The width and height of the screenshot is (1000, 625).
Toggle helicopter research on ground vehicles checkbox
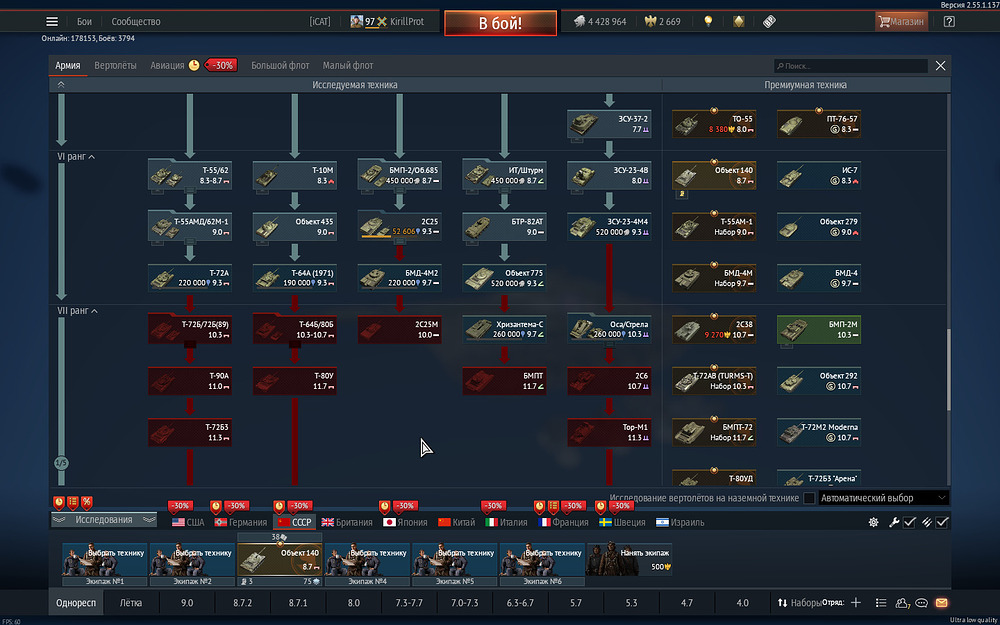pos(809,498)
